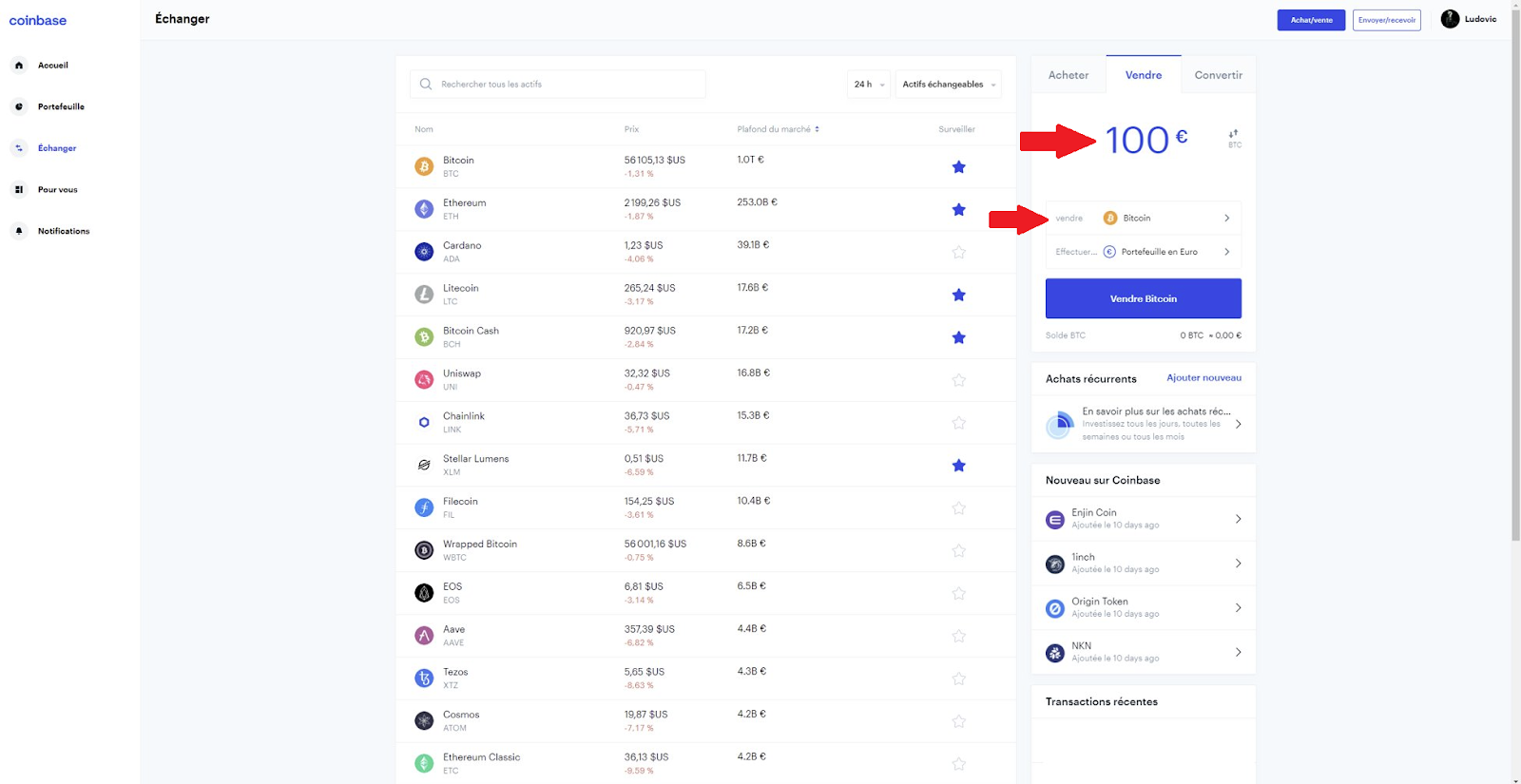Viewport: 1521px width, 784px height.
Task: Open the Accueil home icon in sidebar
Action: [19, 66]
